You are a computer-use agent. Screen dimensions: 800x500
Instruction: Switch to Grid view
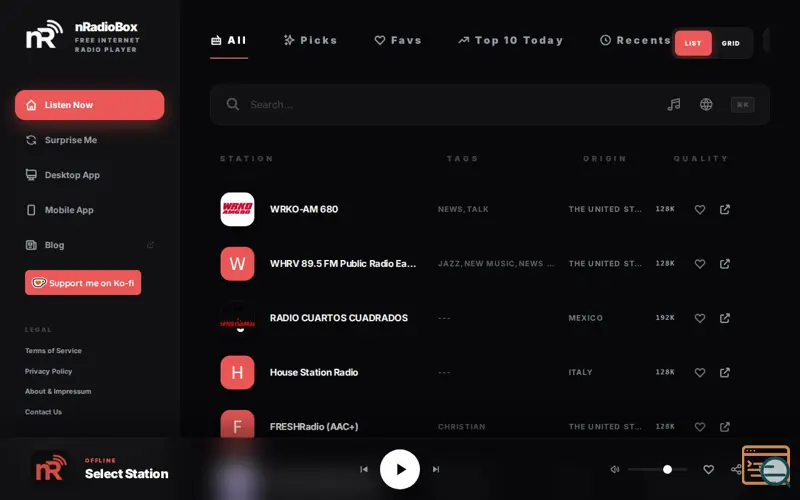pyautogui.click(x=731, y=43)
